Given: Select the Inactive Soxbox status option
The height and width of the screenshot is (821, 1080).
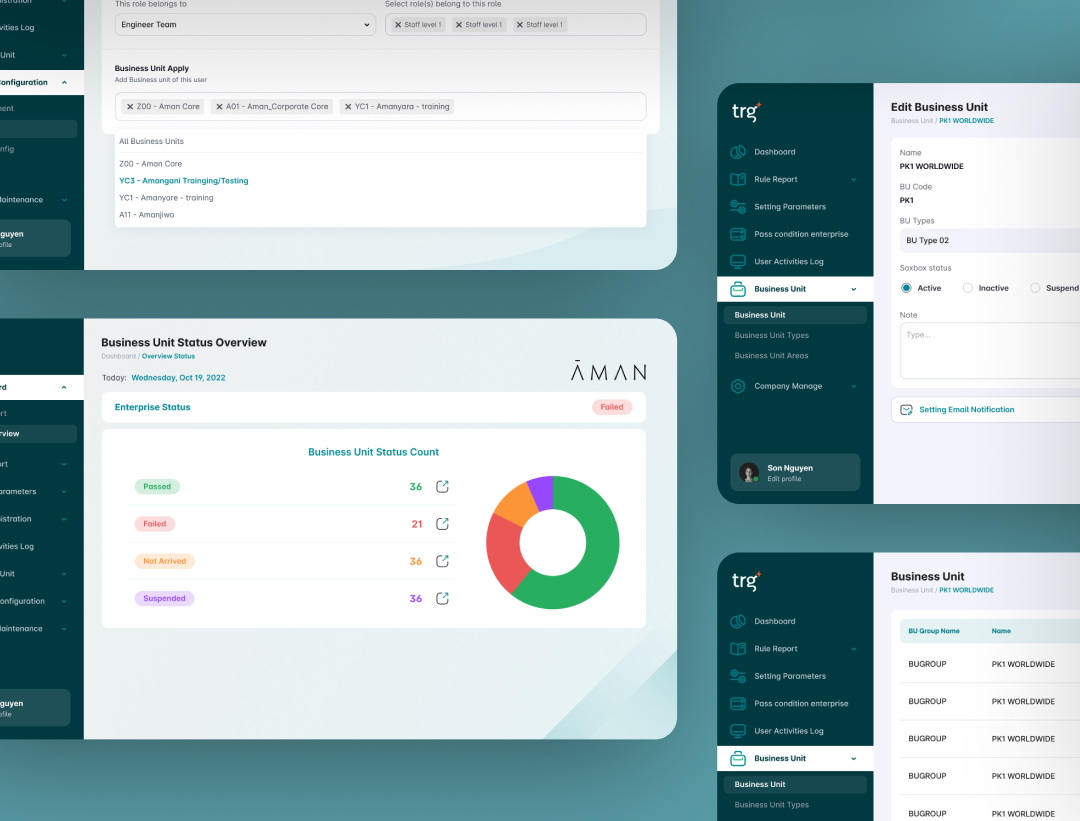Looking at the screenshot, I should (x=967, y=288).
